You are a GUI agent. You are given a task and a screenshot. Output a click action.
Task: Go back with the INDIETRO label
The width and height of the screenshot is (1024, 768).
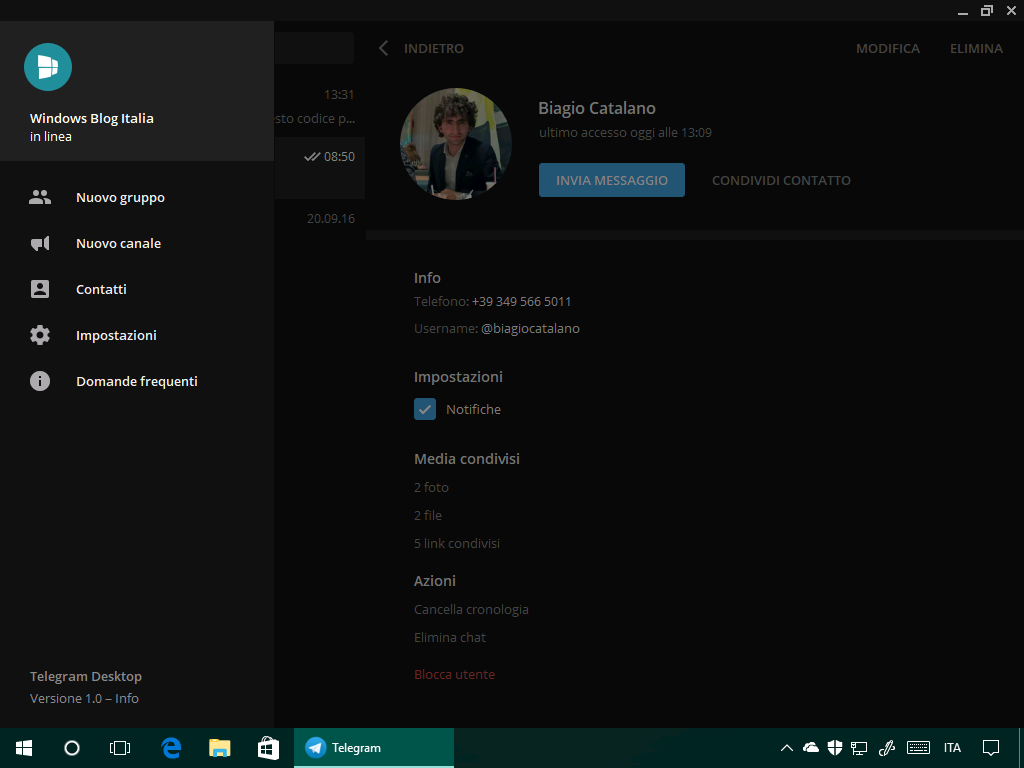click(x=434, y=48)
